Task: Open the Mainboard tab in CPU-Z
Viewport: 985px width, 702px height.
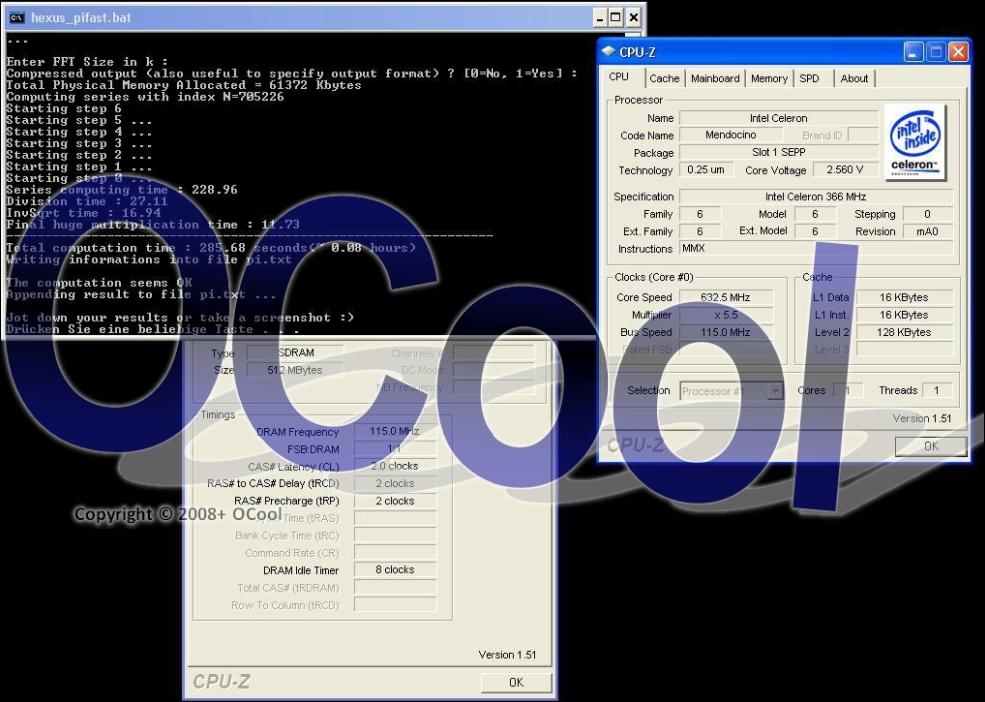Action: coord(715,79)
